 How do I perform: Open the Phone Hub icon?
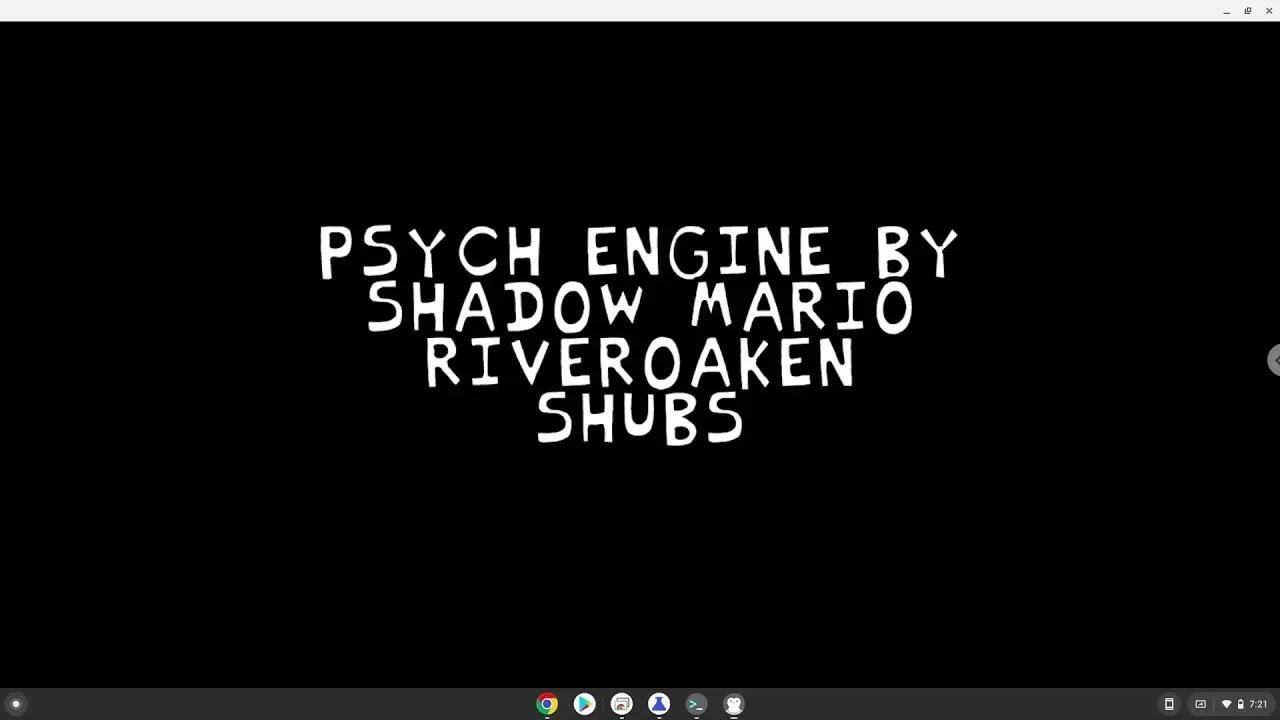pos(1169,704)
